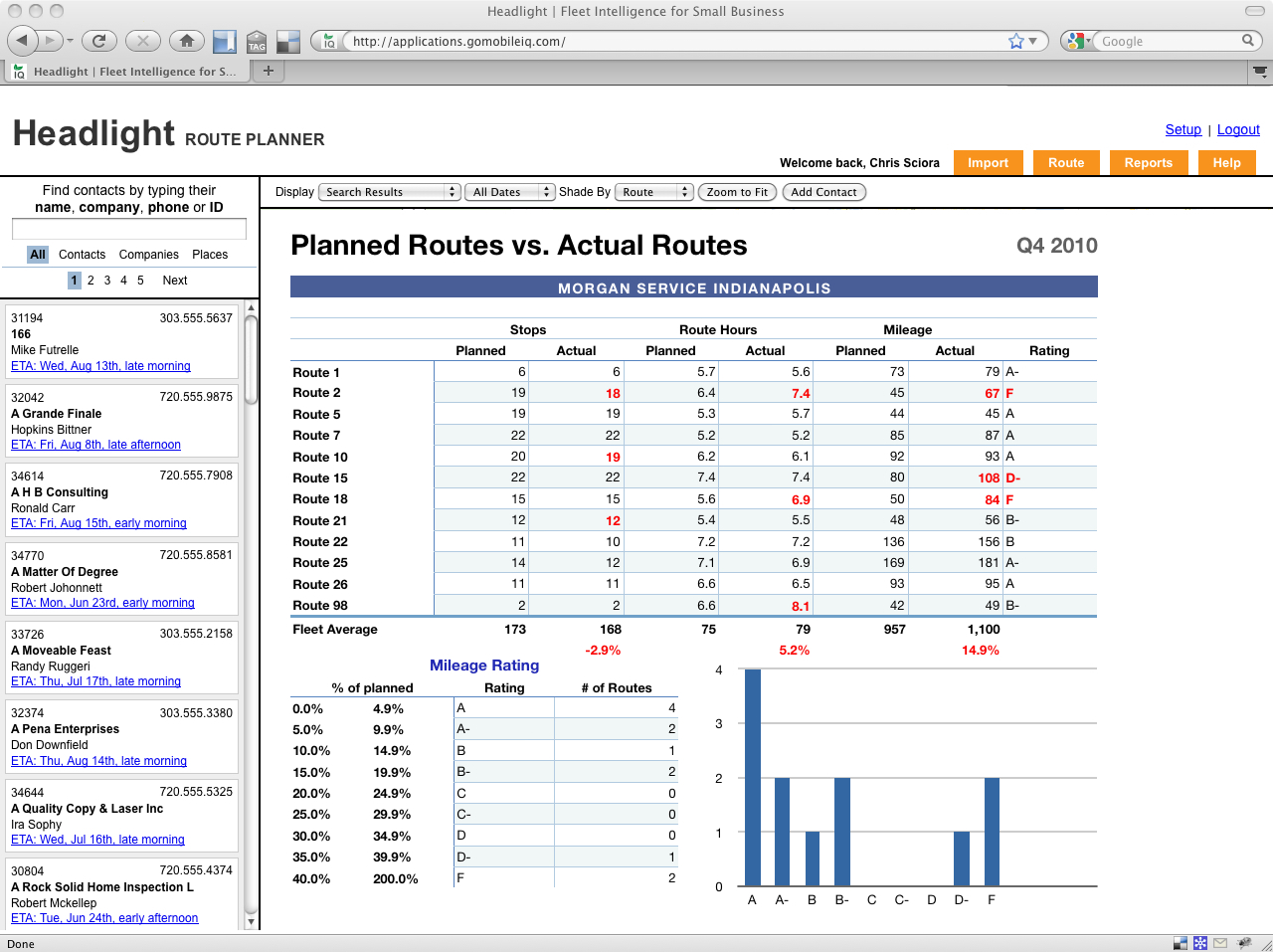Open the All Dates dropdown
The height and width of the screenshot is (952, 1273).
click(510, 192)
